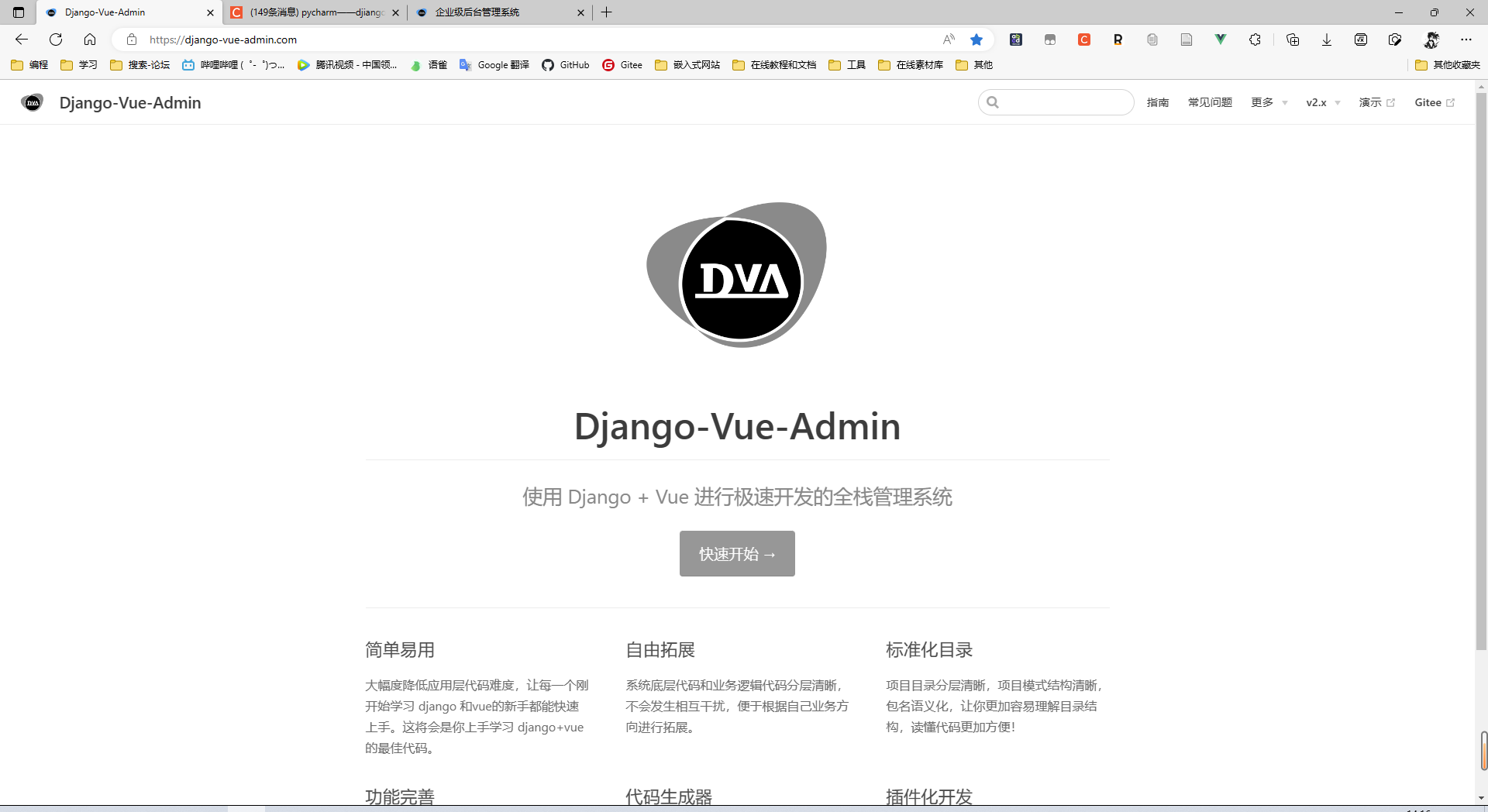Open the 在线素材库 bookmarks folder
The width and height of the screenshot is (1488, 812).
[911, 65]
